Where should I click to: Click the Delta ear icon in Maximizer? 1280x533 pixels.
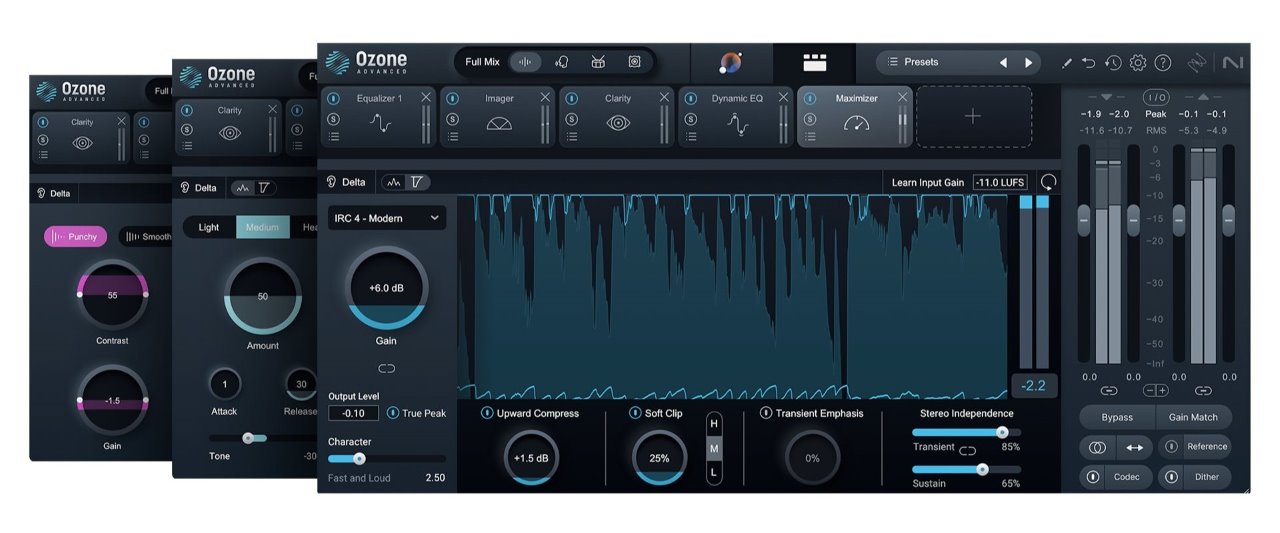point(333,182)
